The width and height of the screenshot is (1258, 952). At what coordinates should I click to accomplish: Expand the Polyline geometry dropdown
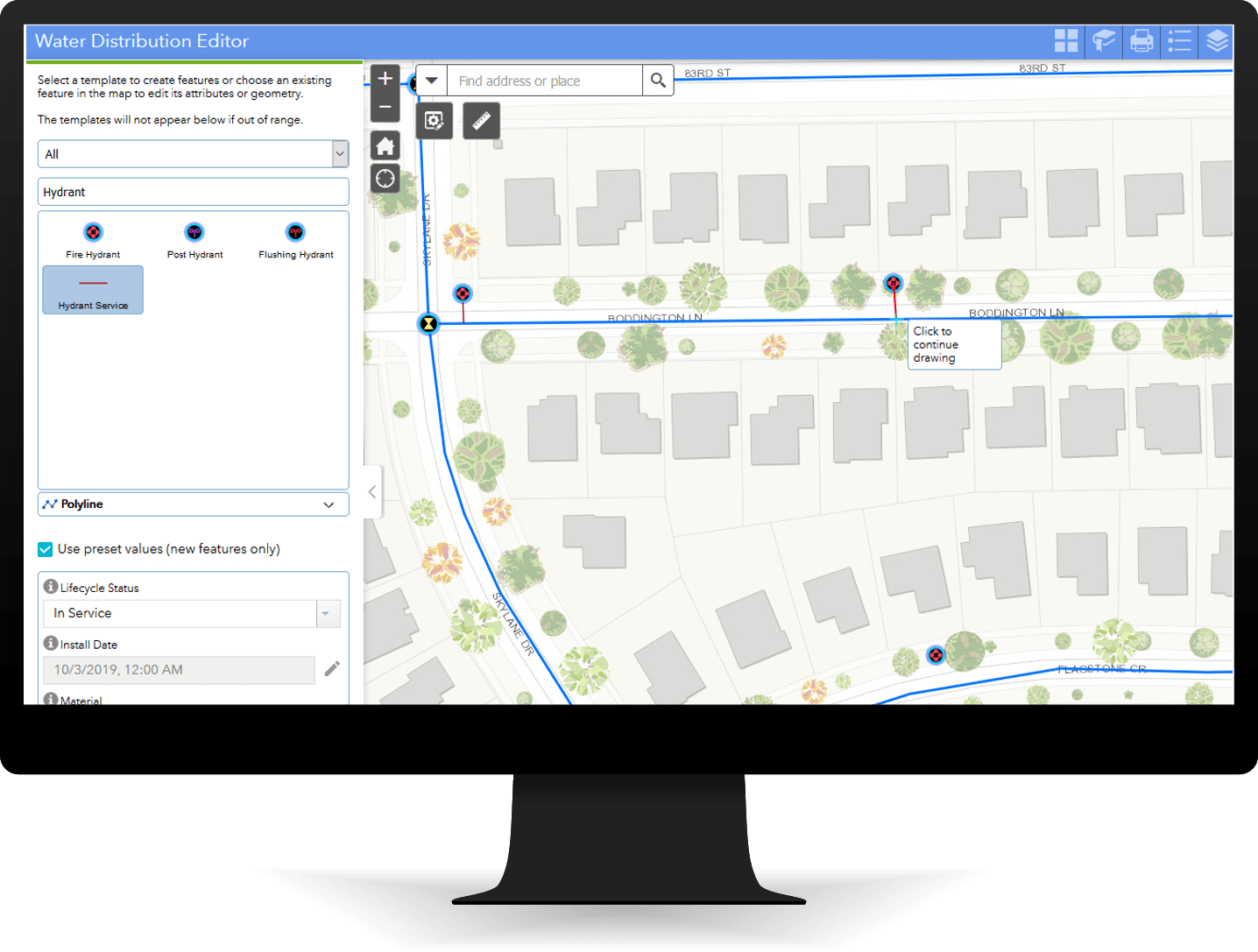pyautogui.click(x=329, y=504)
